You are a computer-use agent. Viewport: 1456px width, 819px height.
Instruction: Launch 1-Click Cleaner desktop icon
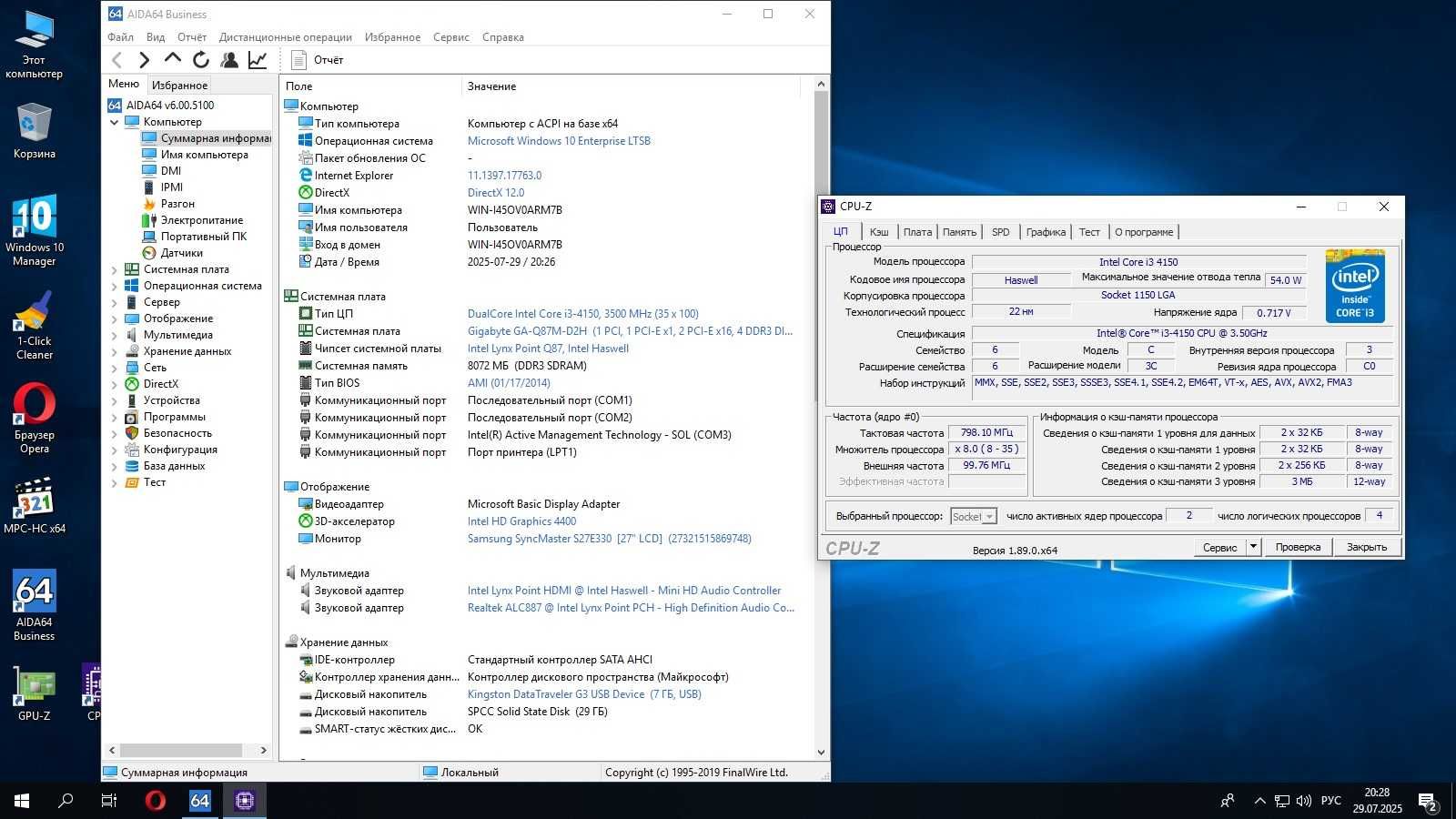pos(35,325)
